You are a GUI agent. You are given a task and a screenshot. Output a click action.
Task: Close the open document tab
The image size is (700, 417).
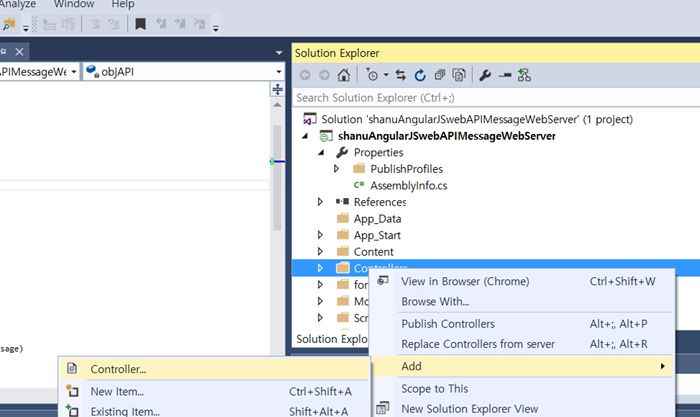tap(19, 52)
